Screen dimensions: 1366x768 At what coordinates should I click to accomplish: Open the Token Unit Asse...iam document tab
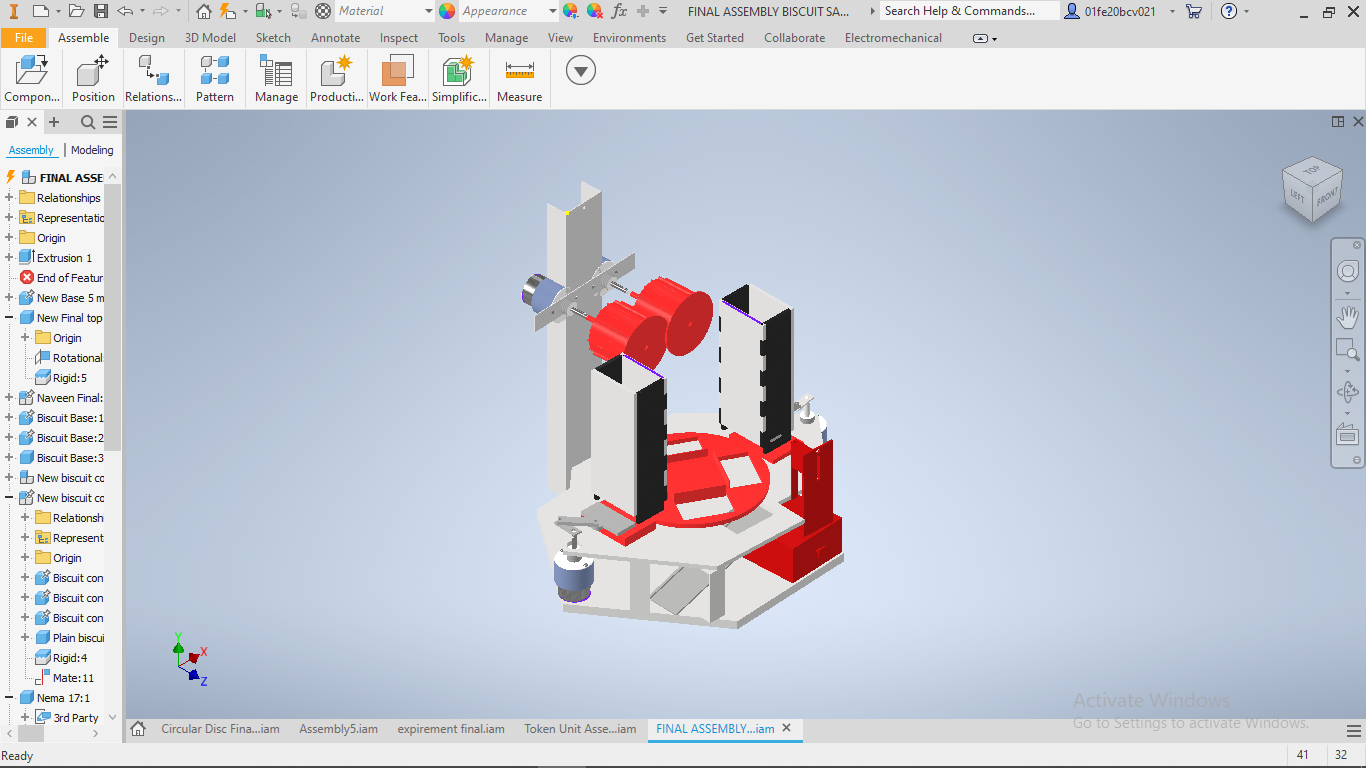[580, 729]
